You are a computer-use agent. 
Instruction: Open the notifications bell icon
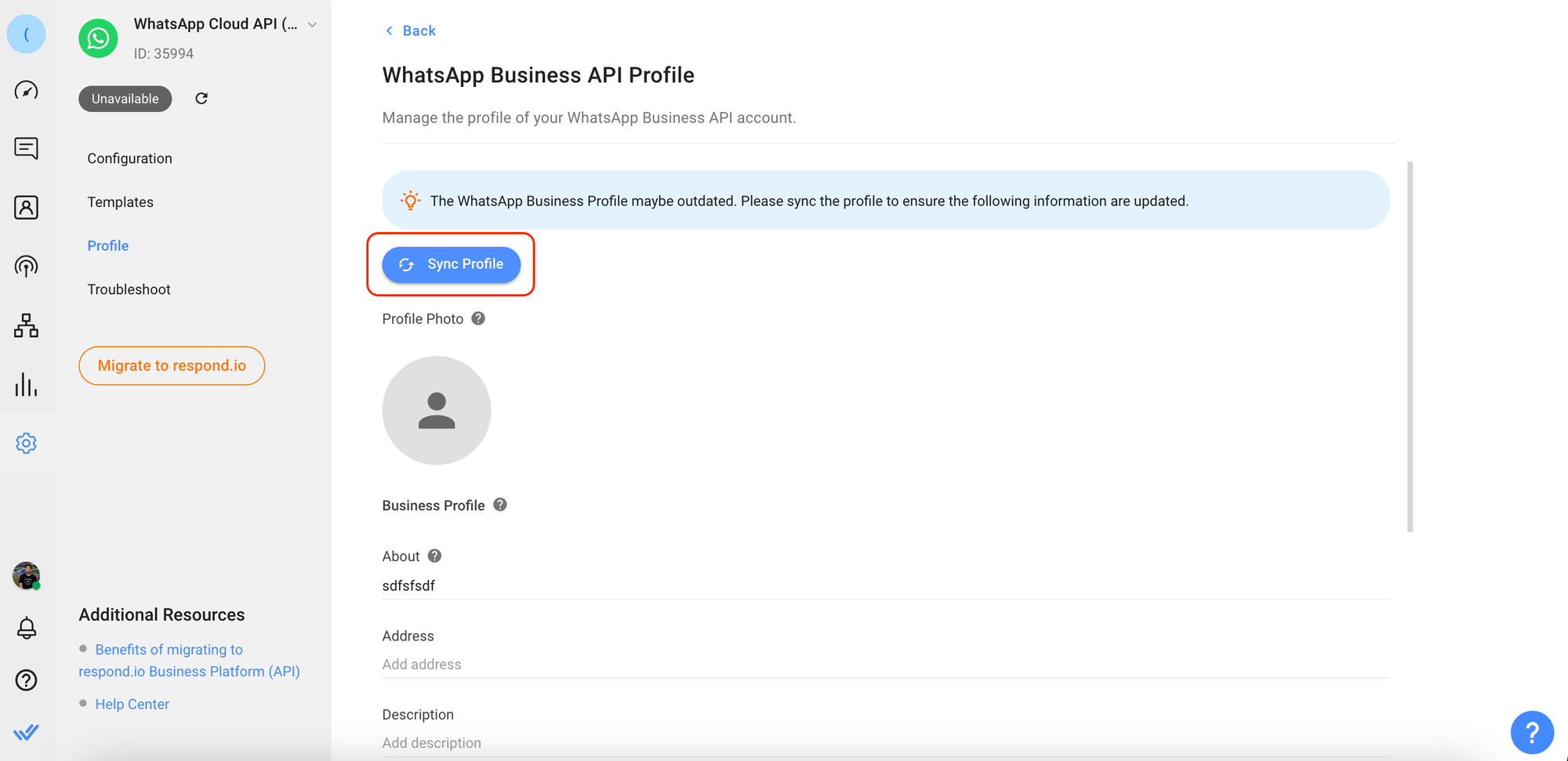[26, 628]
